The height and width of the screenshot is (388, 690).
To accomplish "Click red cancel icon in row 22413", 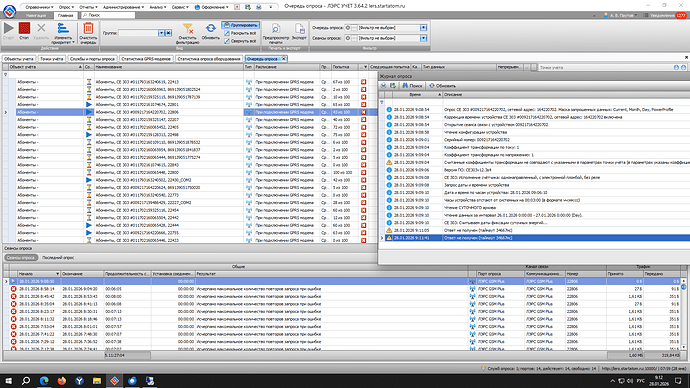I will pyautogui.click(x=363, y=82).
